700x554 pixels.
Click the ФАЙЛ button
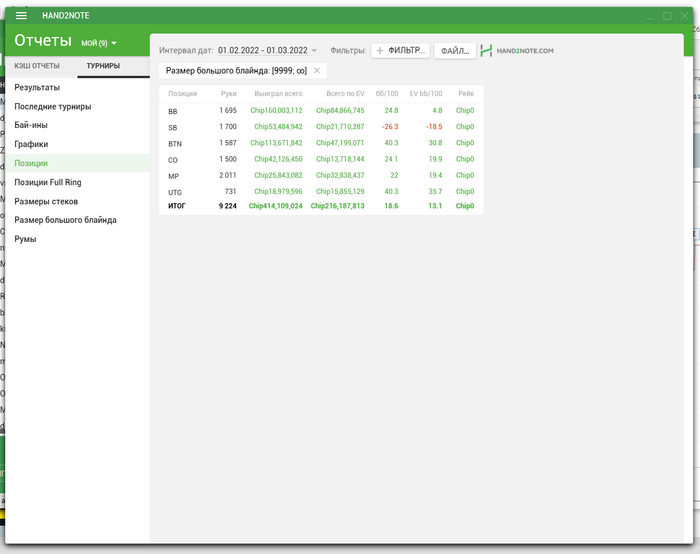[455, 51]
